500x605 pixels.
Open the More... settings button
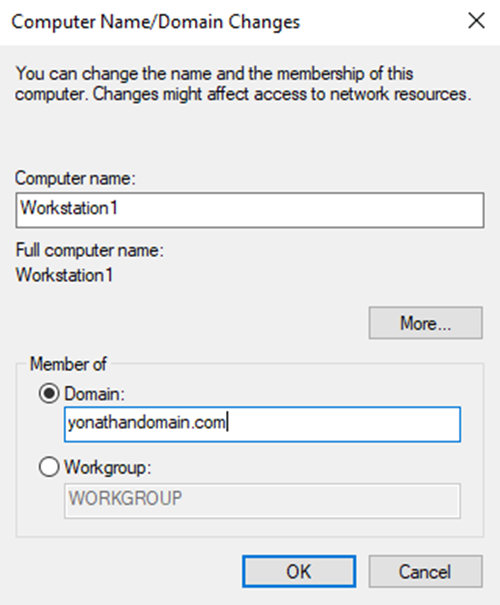(426, 323)
